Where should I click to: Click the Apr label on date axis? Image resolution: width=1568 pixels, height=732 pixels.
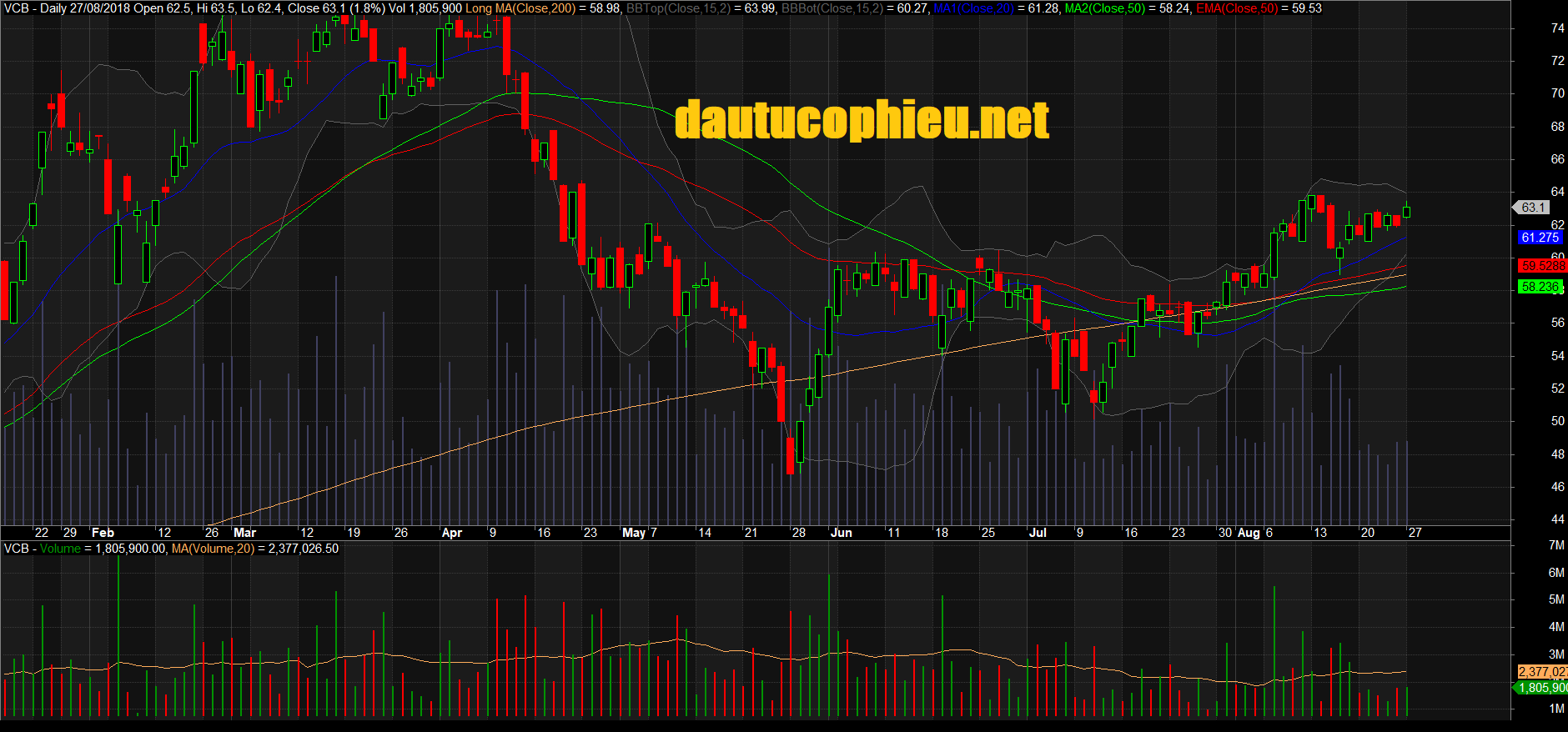pos(451,533)
